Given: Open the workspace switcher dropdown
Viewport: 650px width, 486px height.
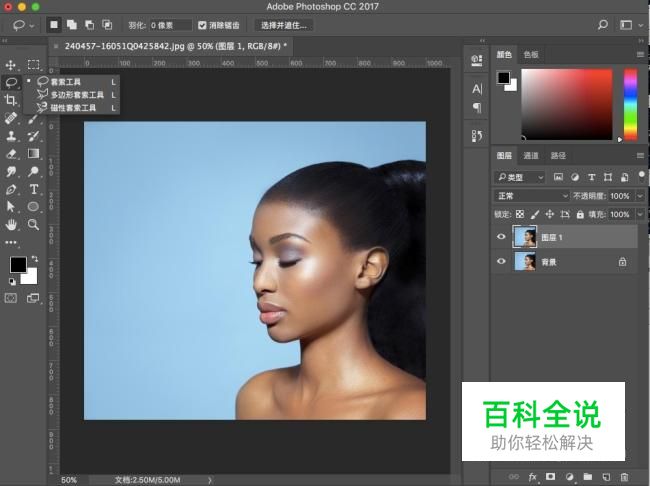Looking at the screenshot, I should [x=631, y=25].
